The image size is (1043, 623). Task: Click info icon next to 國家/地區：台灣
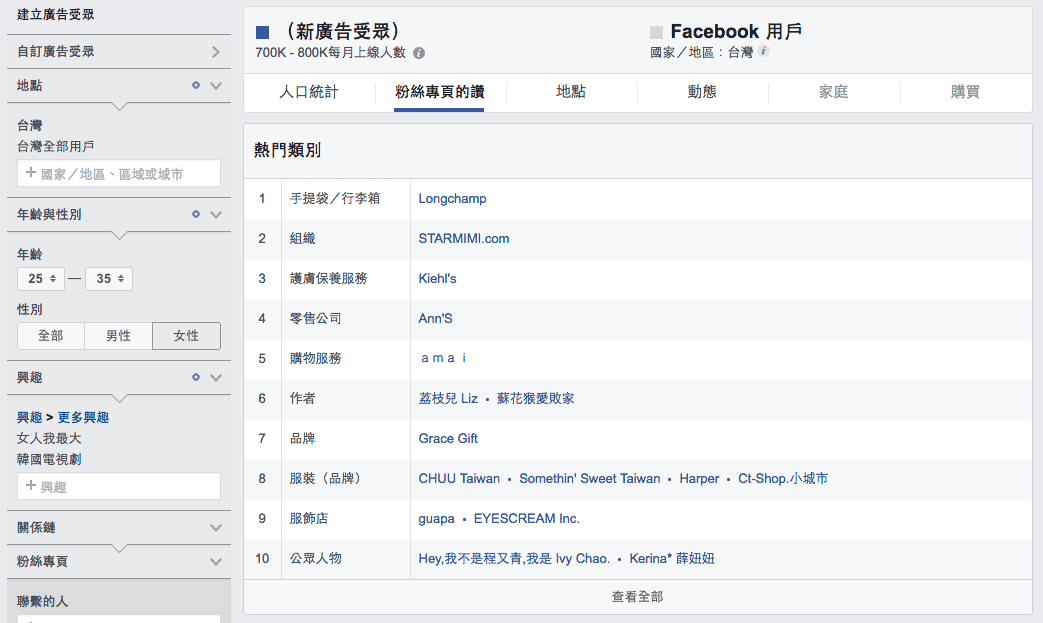pos(764,51)
